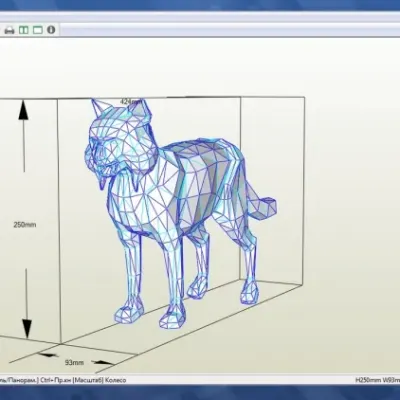This screenshot has width=400, height=400.
Task: Click the 424mm depth dimension label
Action: pos(130,101)
